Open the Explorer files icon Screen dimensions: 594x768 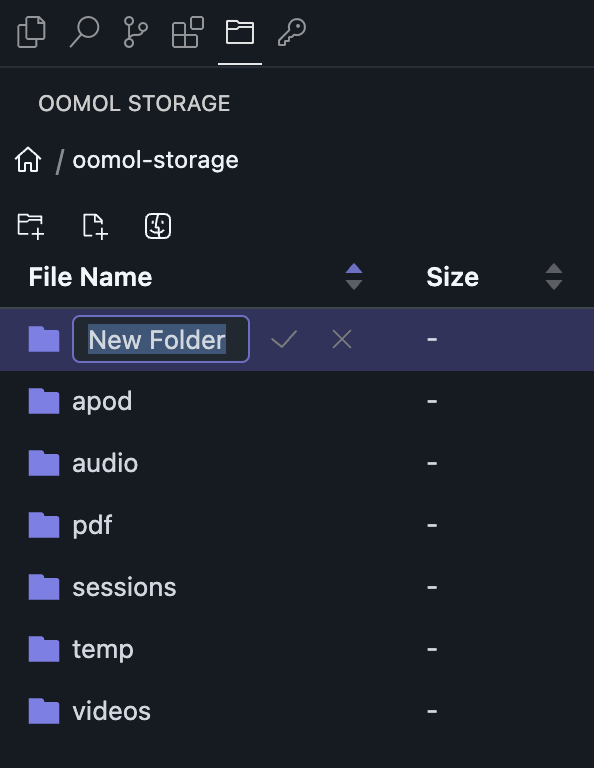31,32
